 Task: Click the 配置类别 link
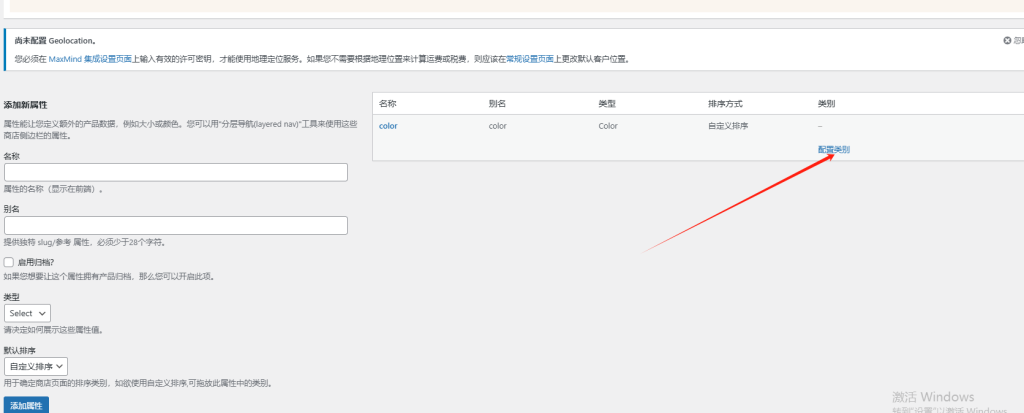833,149
